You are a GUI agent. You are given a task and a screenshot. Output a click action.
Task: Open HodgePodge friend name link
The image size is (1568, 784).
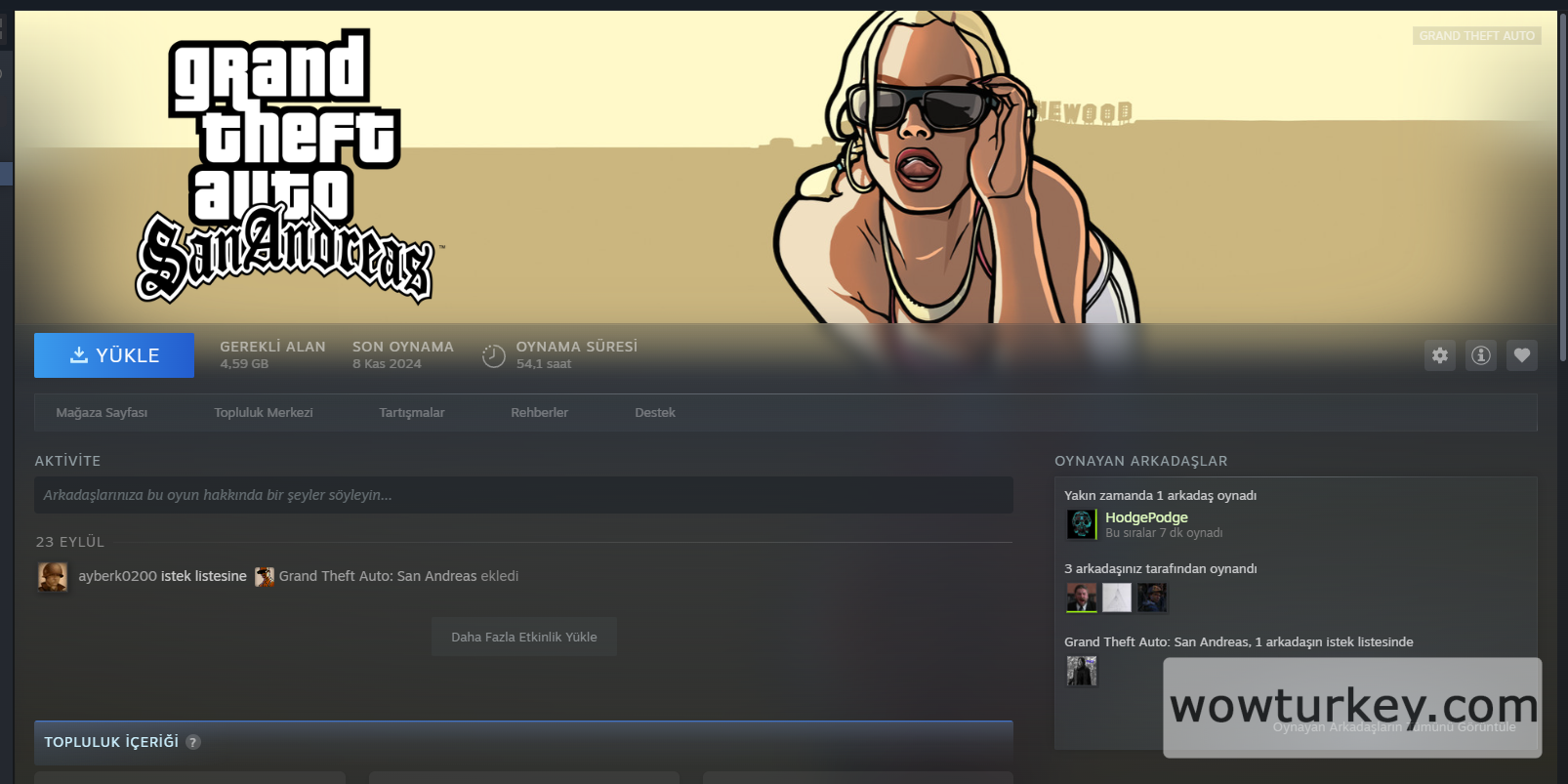[1146, 517]
